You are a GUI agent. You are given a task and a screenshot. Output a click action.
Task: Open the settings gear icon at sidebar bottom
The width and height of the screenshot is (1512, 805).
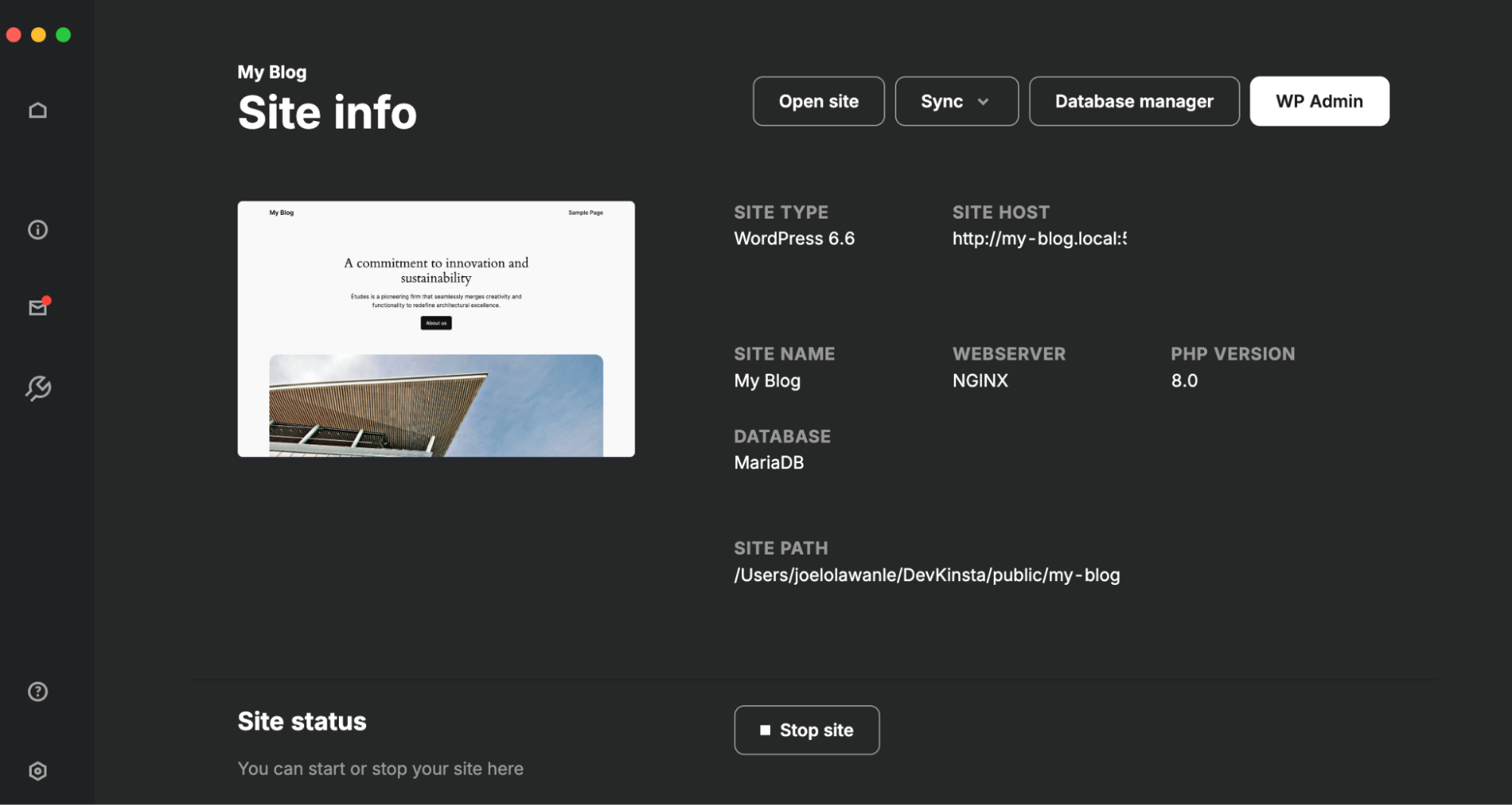[x=37, y=770]
